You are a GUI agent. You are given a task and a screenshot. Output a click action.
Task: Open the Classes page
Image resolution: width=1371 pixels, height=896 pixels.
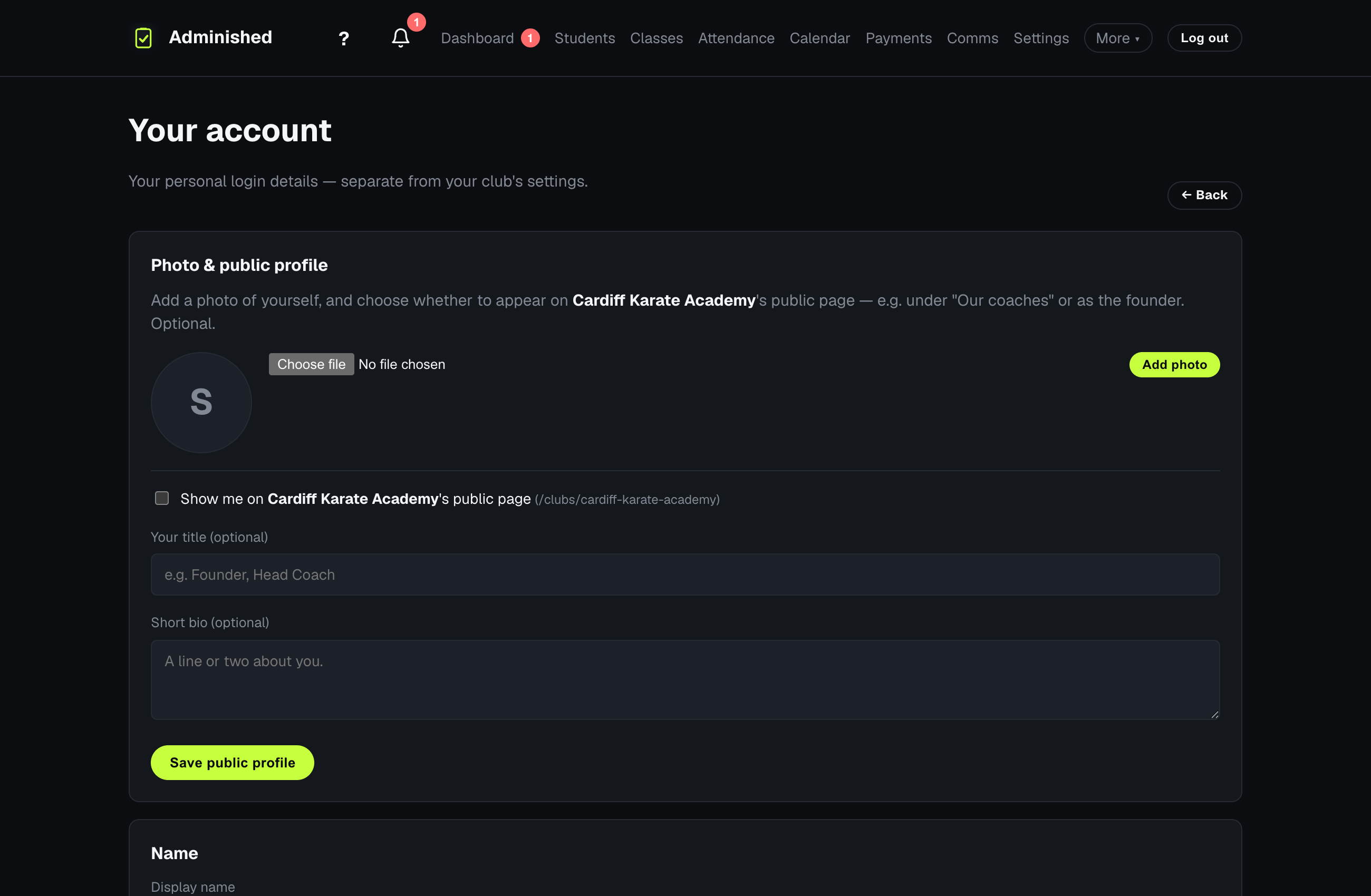coord(656,38)
